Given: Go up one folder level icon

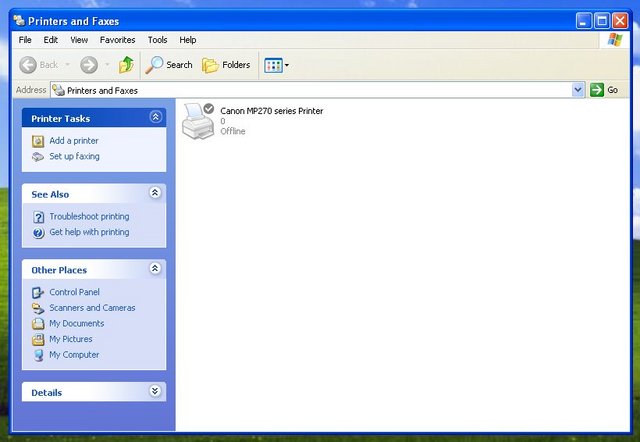Looking at the screenshot, I should (126, 65).
